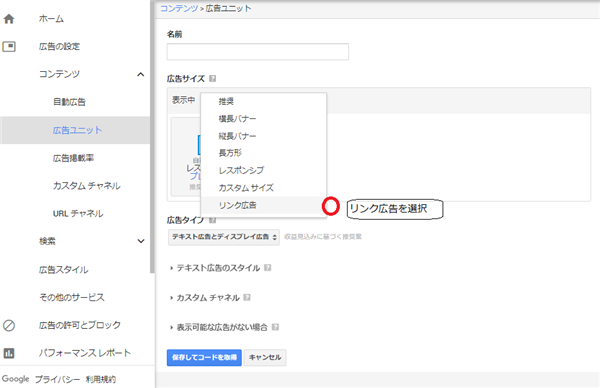Open その他のサービス in the sidebar

[x=72, y=297]
